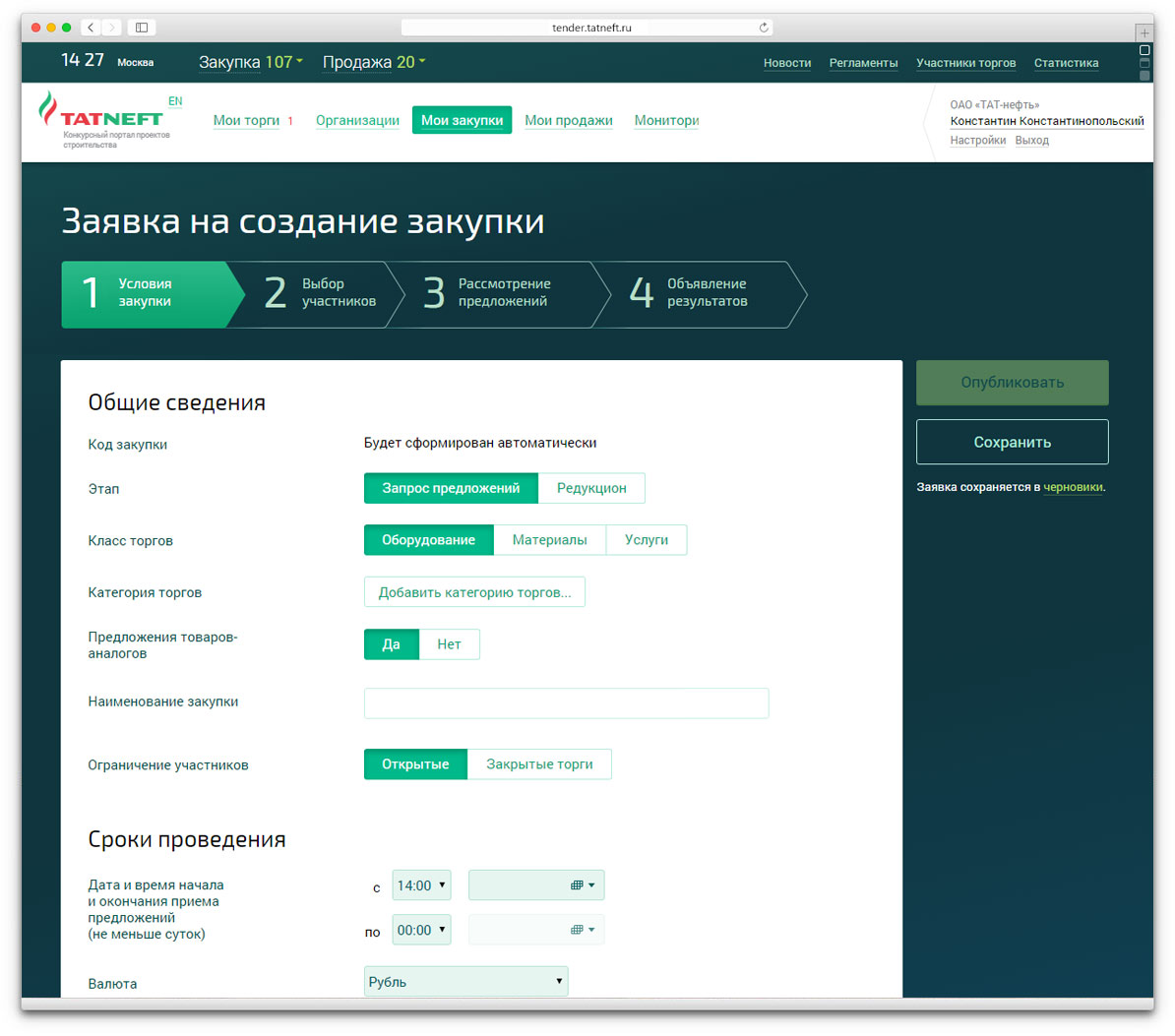Toggle the Safari sidebar button

pyautogui.click(x=142, y=28)
